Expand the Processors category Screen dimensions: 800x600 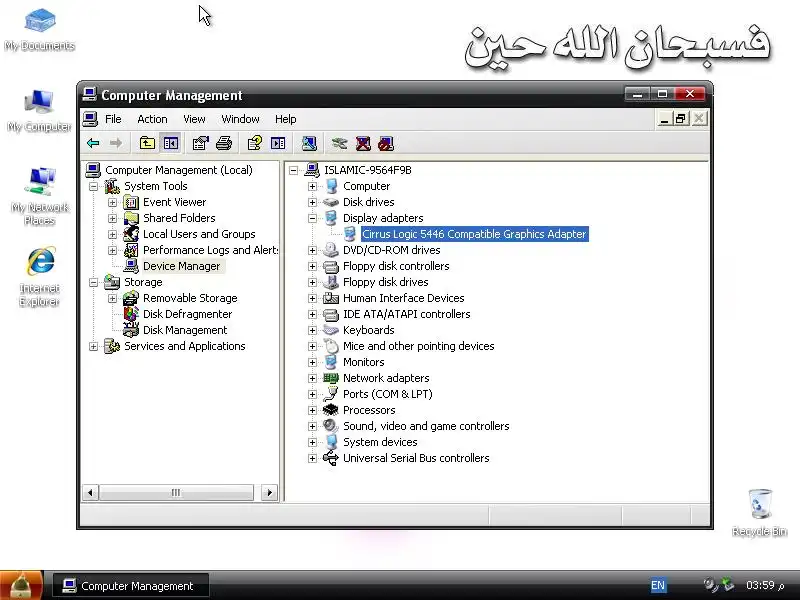(312, 410)
